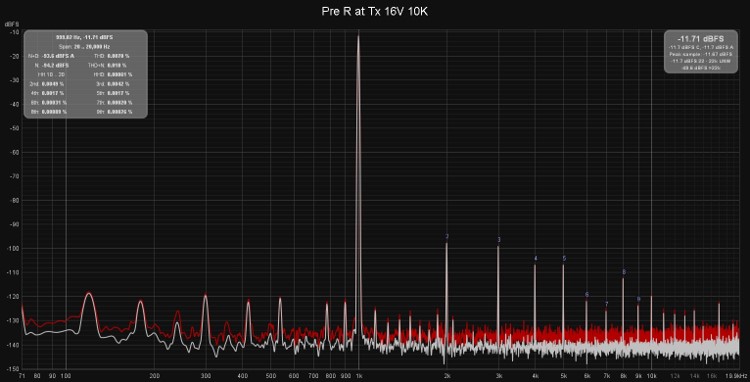The image size is (750, 382).
Task: Click the HHD percentage value
Action: coord(120,75)
